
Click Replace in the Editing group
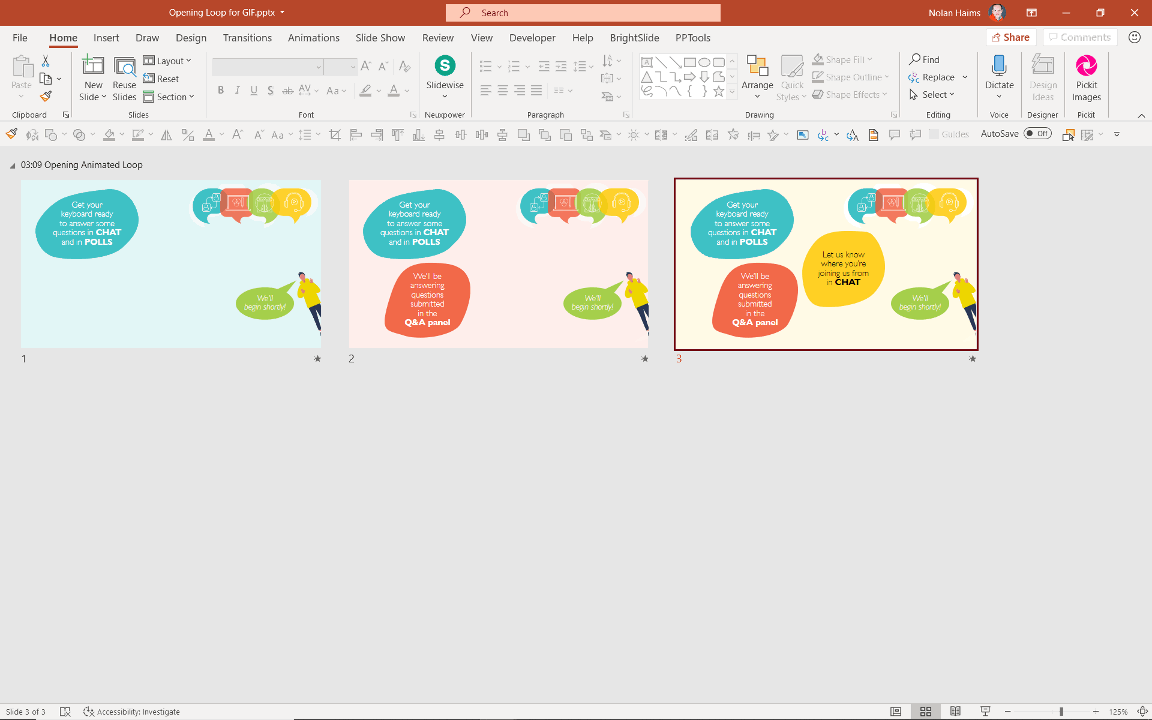936,77
